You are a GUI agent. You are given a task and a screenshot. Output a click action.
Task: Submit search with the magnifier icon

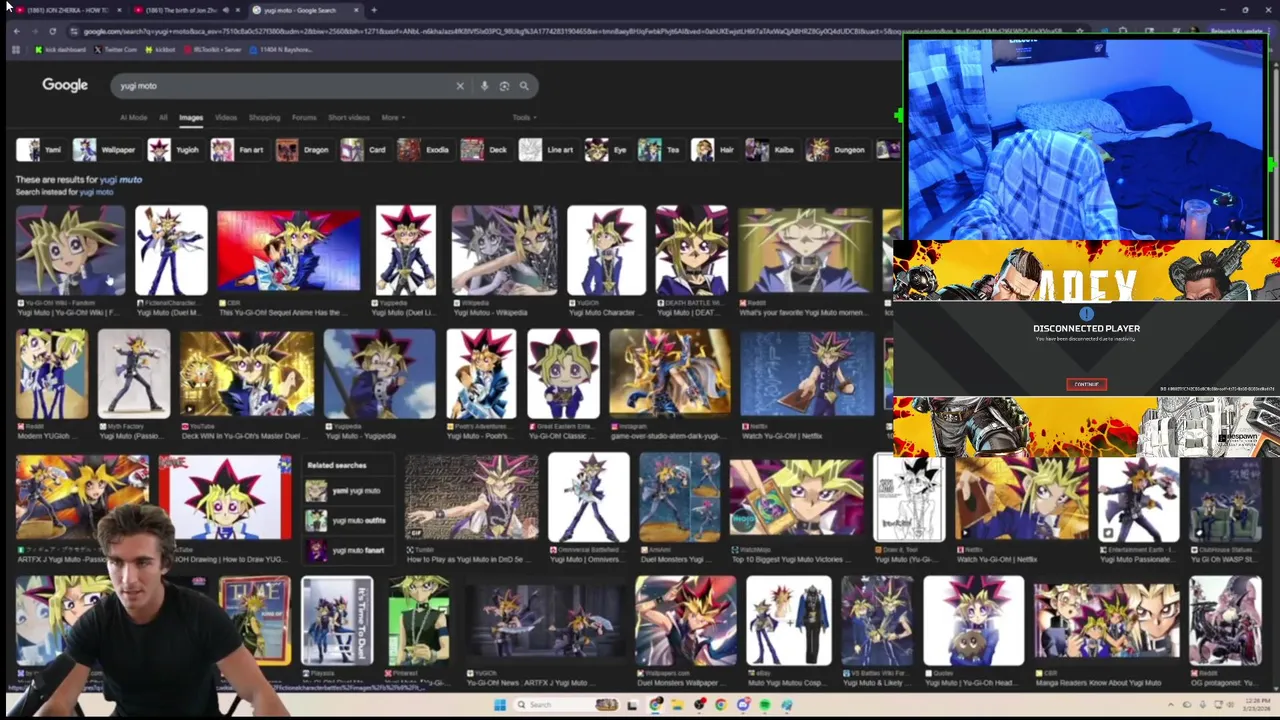click(524, 86)
